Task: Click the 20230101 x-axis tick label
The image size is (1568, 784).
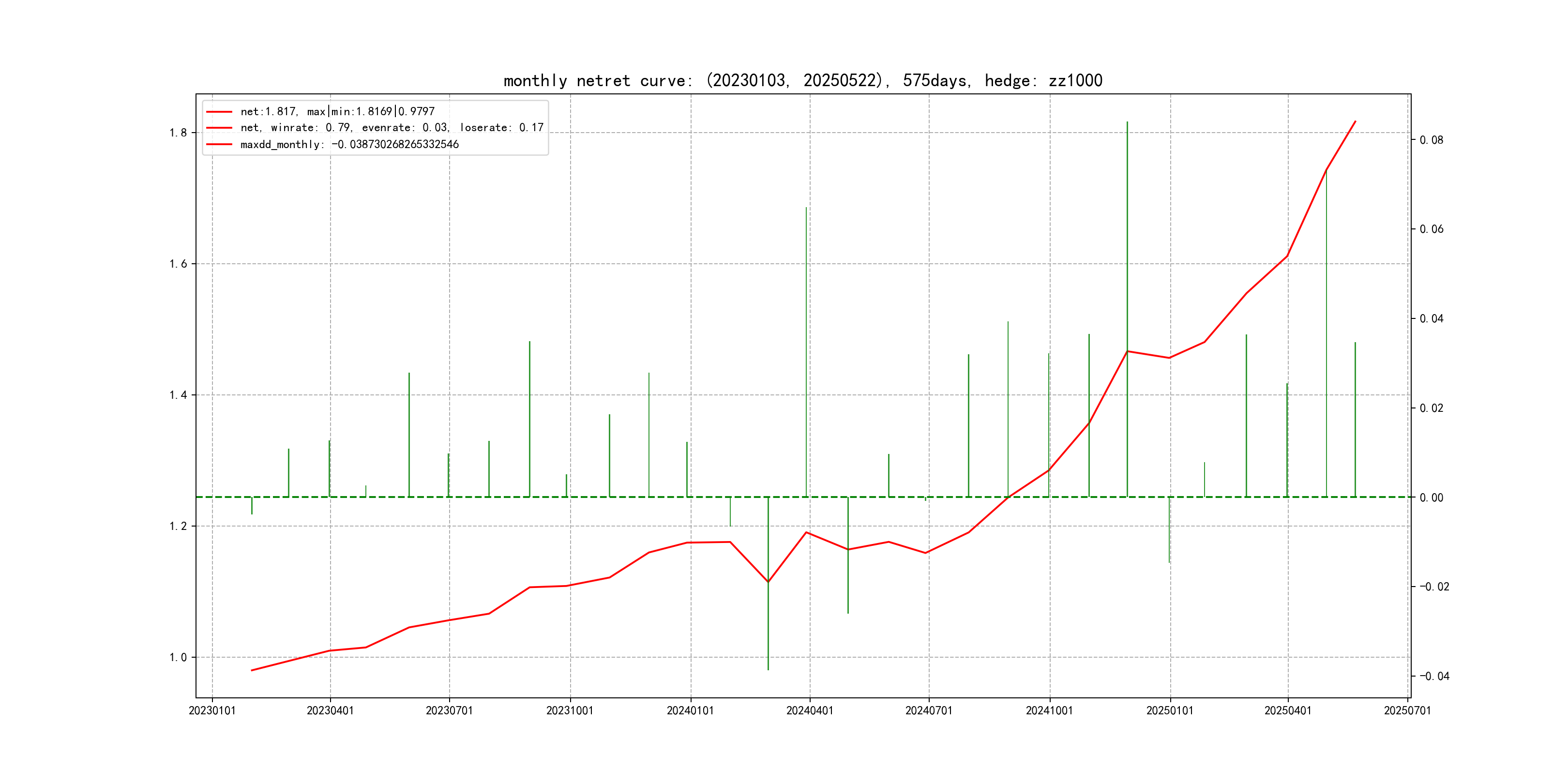Action: [x=212, y=710]
